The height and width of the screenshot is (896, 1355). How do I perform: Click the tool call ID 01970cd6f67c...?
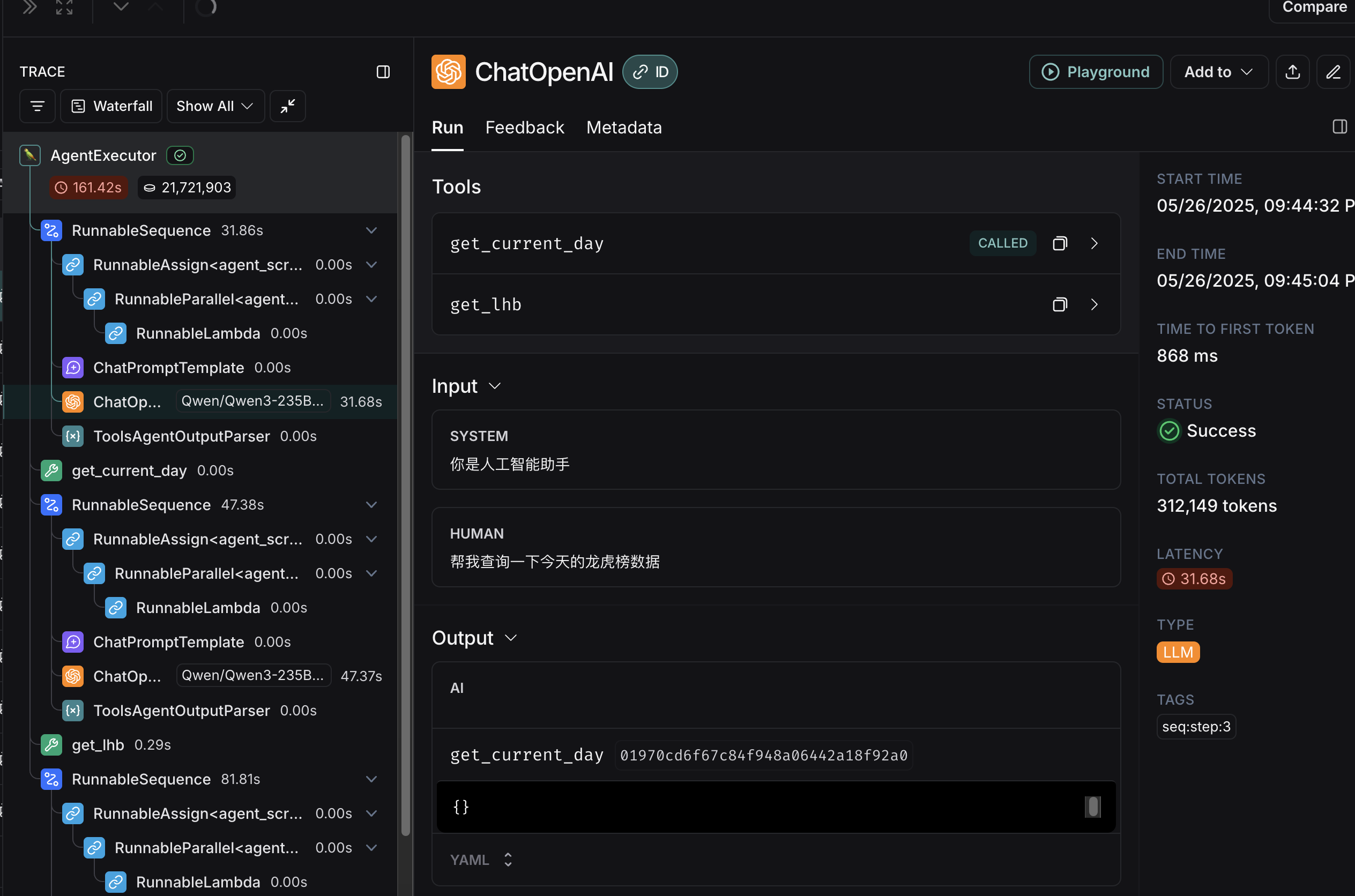pyautogui.click(x=763, y=756)
